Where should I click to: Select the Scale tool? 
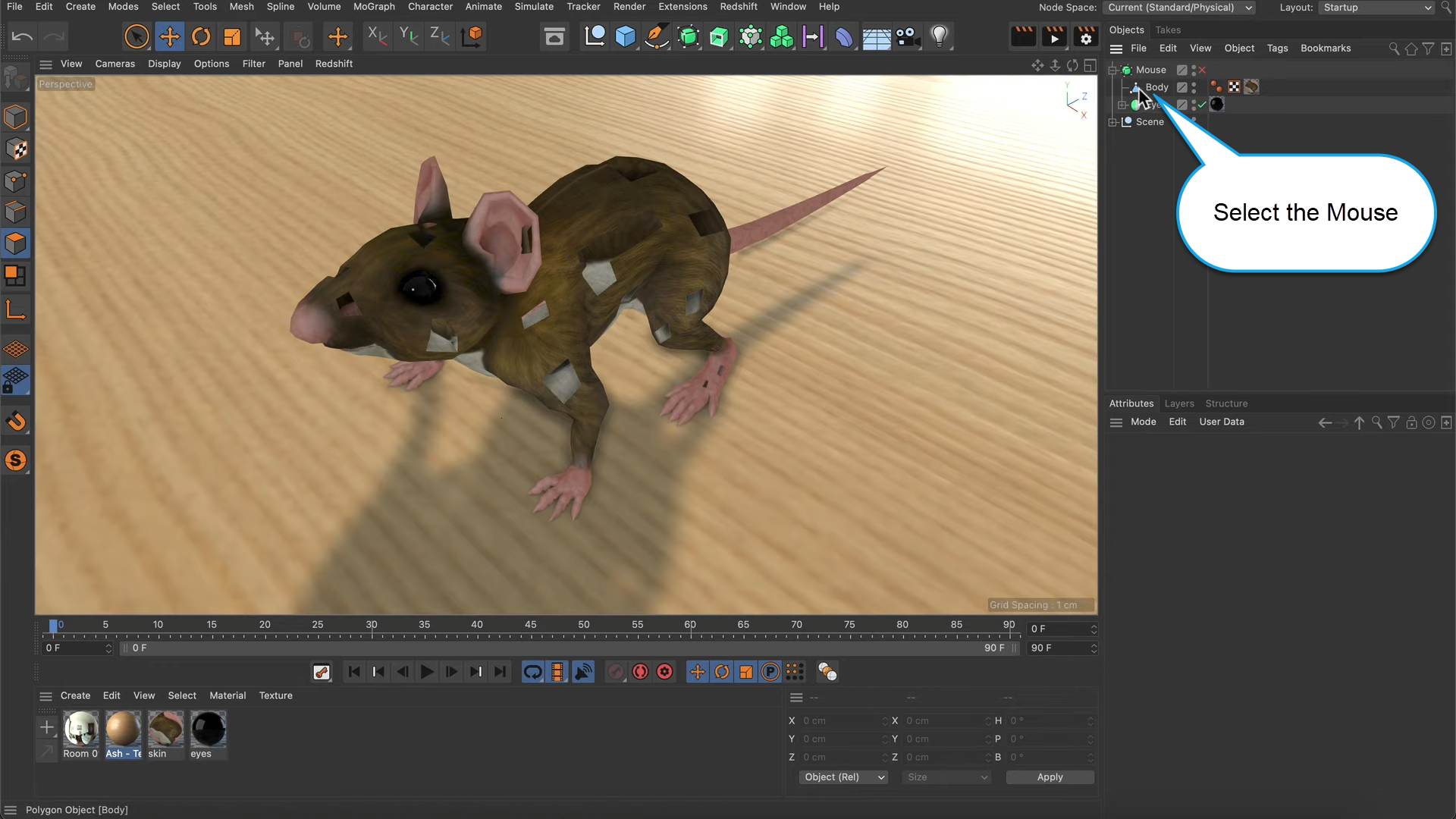pos(231,36)
